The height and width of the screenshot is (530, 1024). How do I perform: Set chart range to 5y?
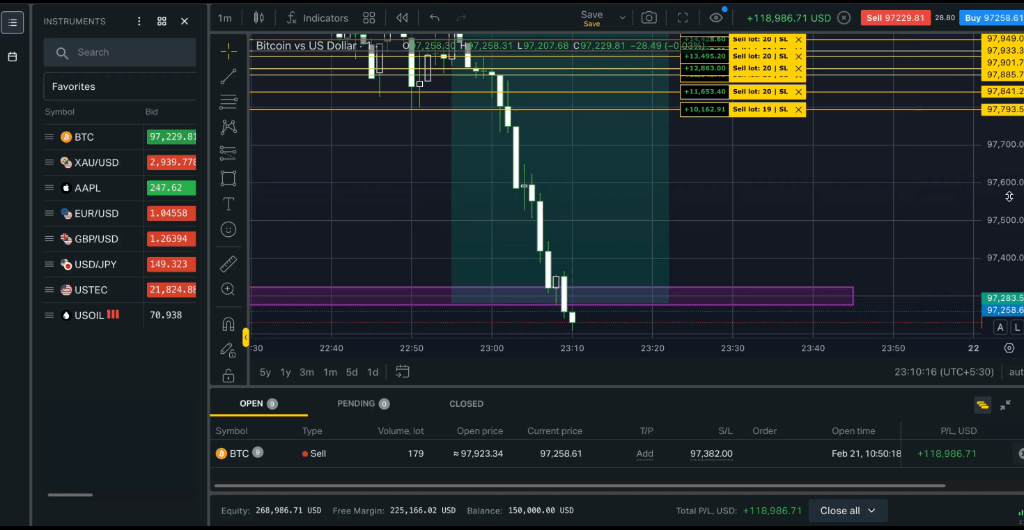pyautogui.click(x=265, y=372)
